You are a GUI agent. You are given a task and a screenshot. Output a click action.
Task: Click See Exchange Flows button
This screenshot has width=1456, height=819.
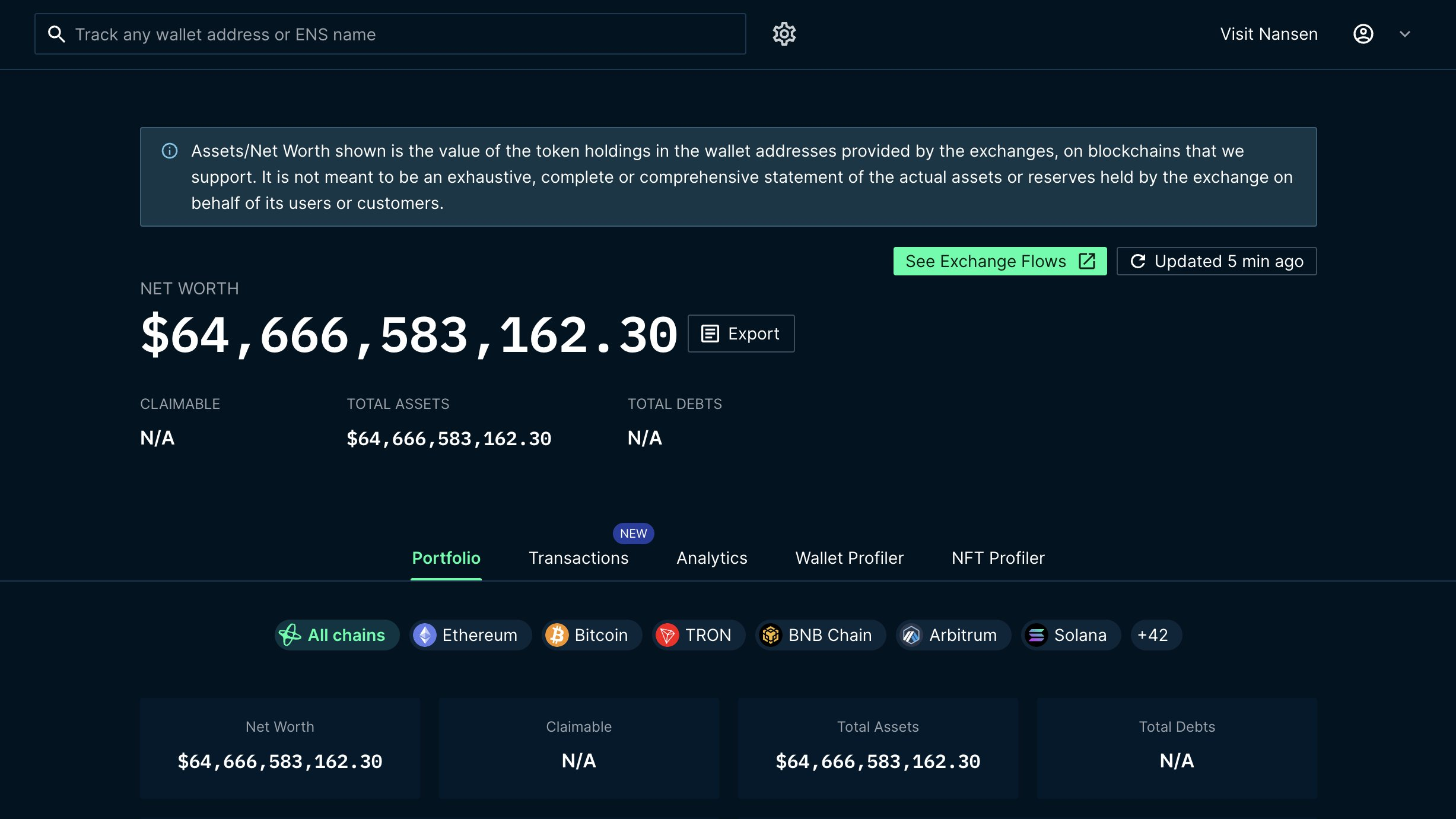tap(1000, 261)
